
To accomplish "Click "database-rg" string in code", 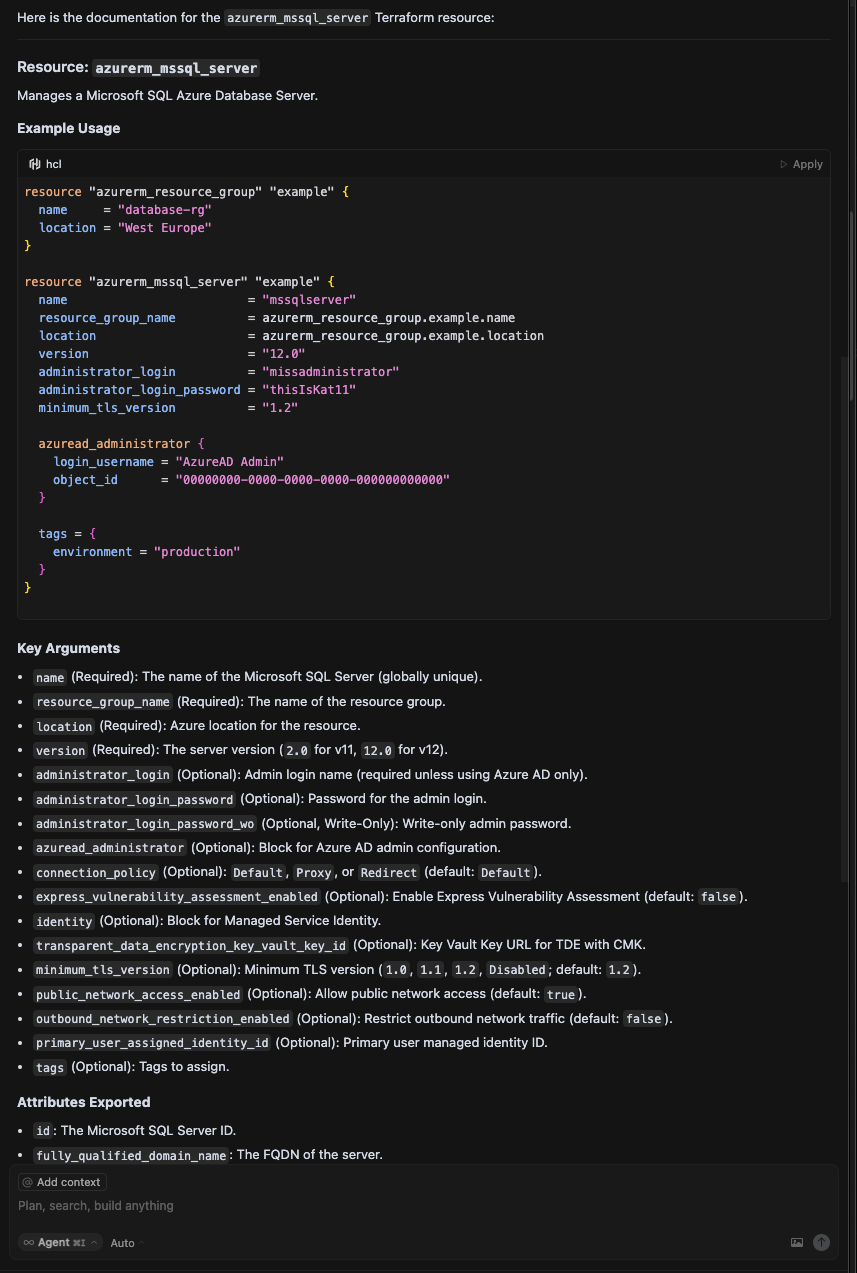I will point(164,210).
